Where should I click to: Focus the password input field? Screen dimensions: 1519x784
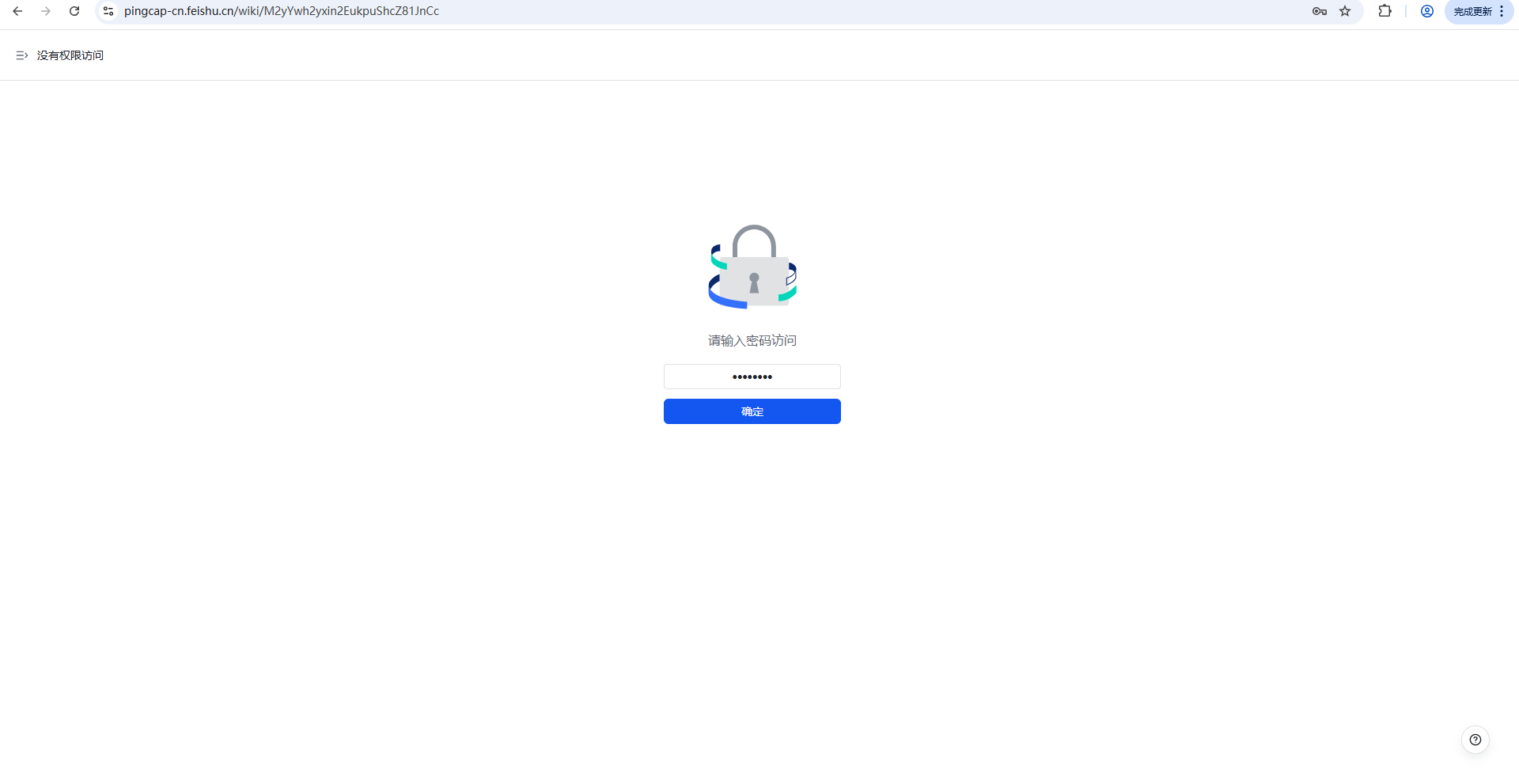[752, 377]
